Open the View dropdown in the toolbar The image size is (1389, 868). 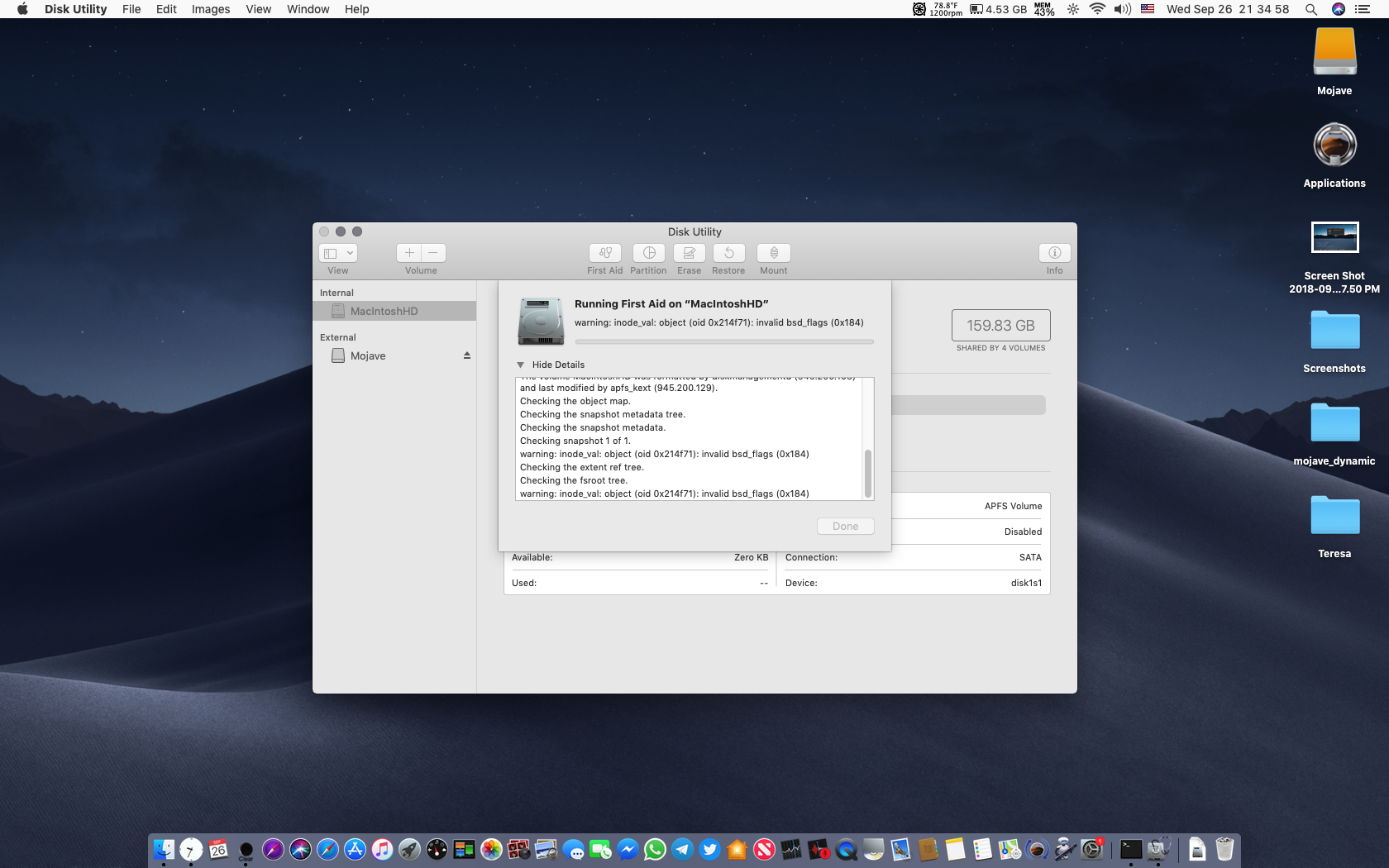337,253
